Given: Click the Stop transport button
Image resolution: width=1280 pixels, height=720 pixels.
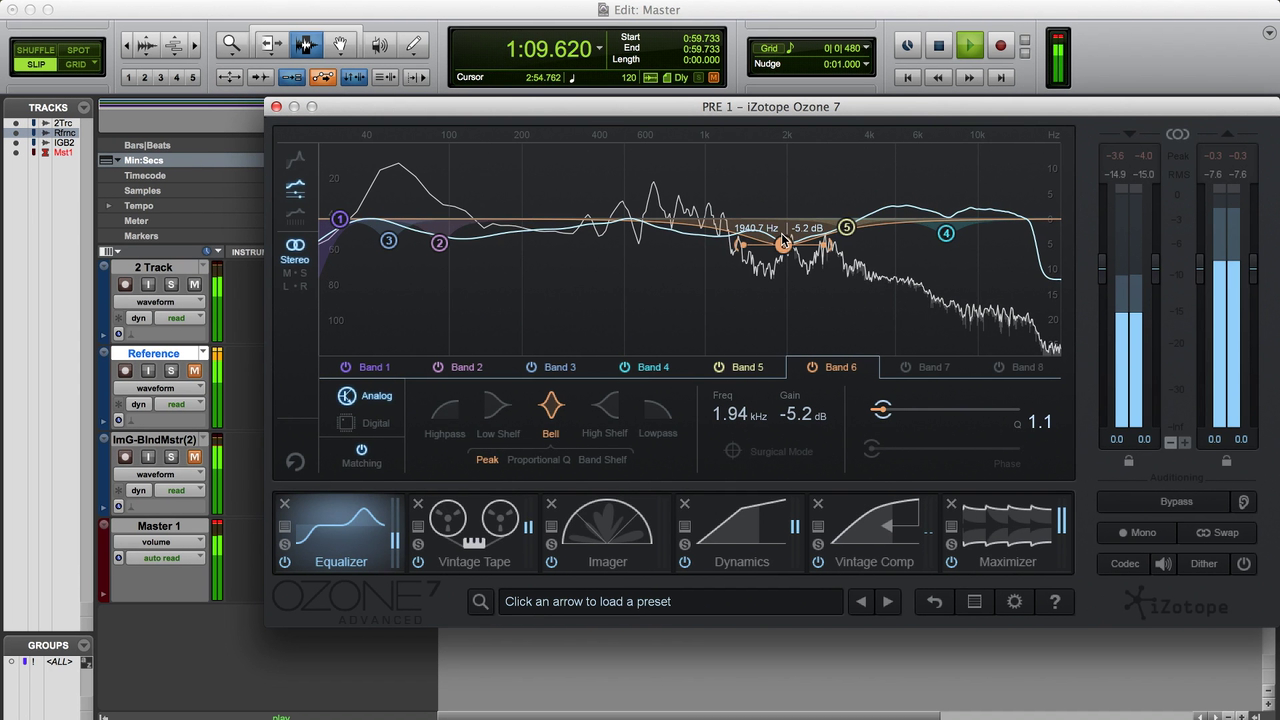Looking at the screenshot, I should tap(938, 45).
